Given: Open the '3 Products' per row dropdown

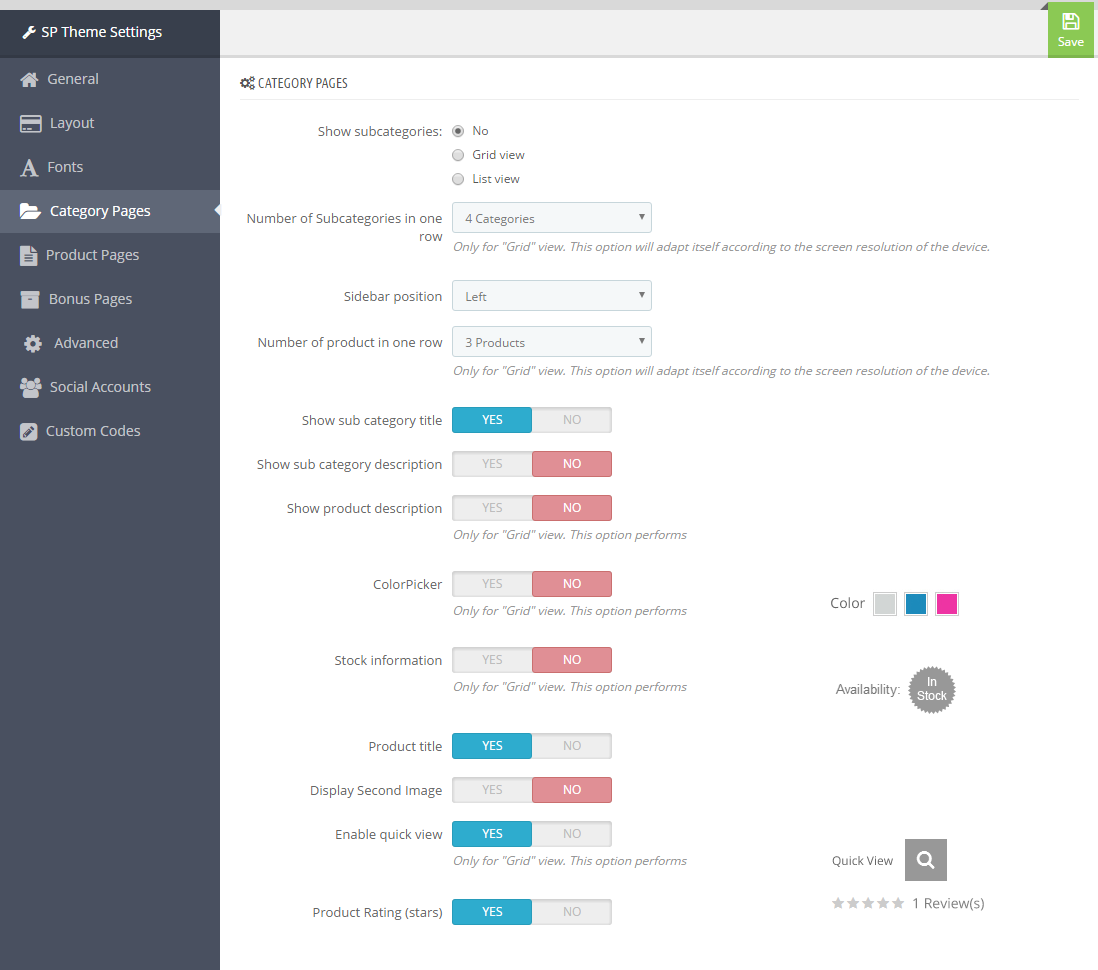Looking at the screenshot, I should click(x=552, y=342).
